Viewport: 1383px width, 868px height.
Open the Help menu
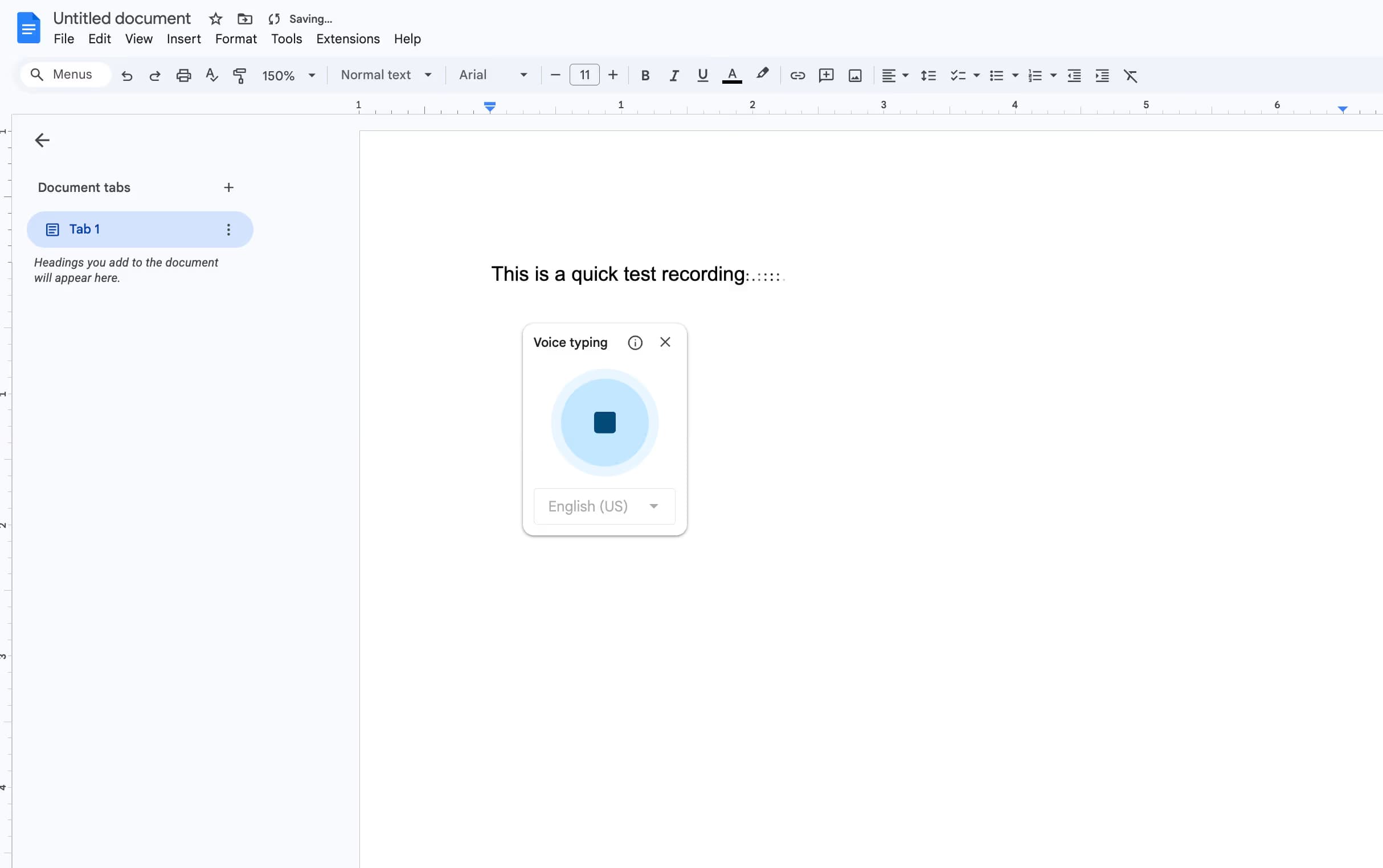tap(408, 39)
